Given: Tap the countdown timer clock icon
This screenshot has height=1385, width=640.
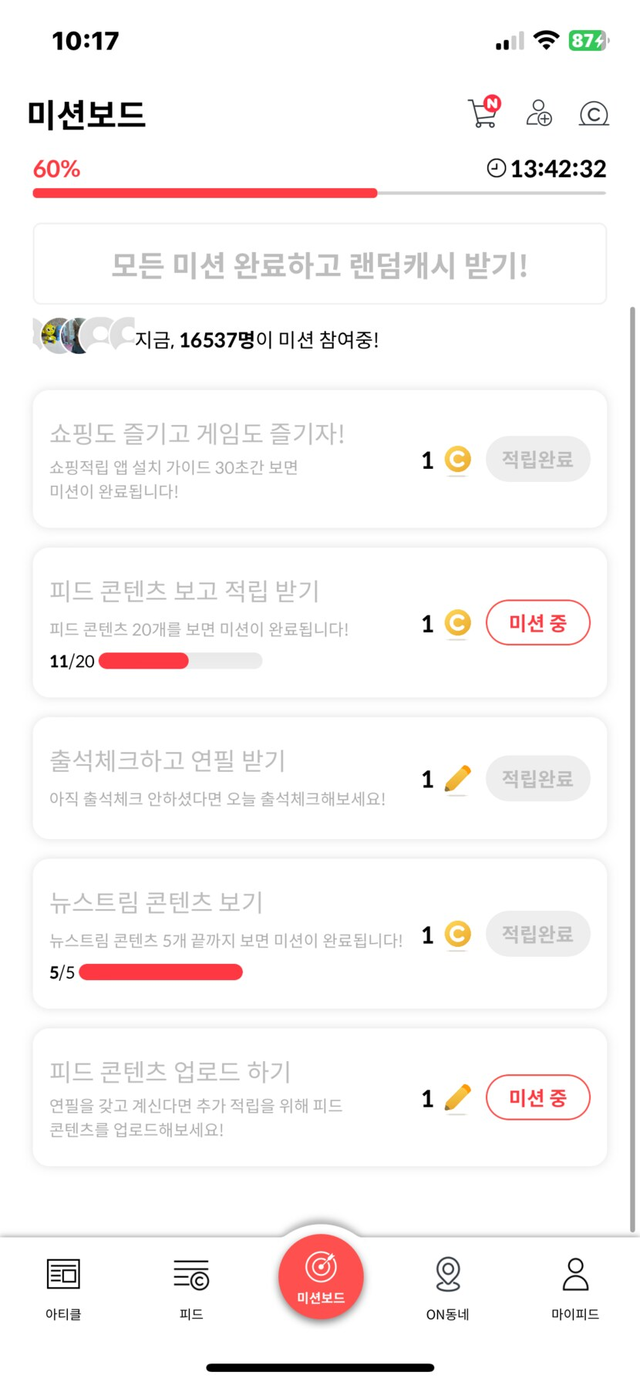Looking at the screenshot, I should (x=496, y=169).
